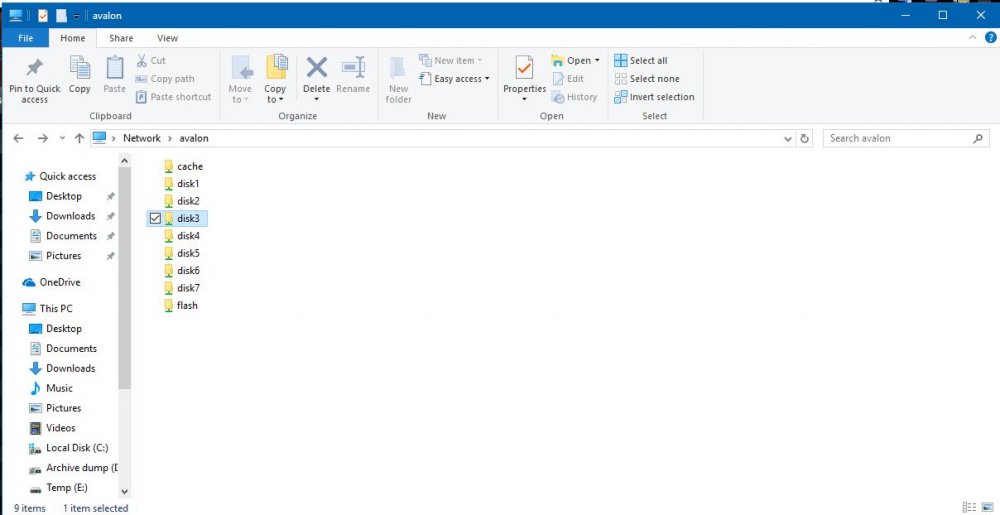The height and width of the screenshot is (515, 1000).
Task: Select the flash shared folder
Action: coord(180,305)
